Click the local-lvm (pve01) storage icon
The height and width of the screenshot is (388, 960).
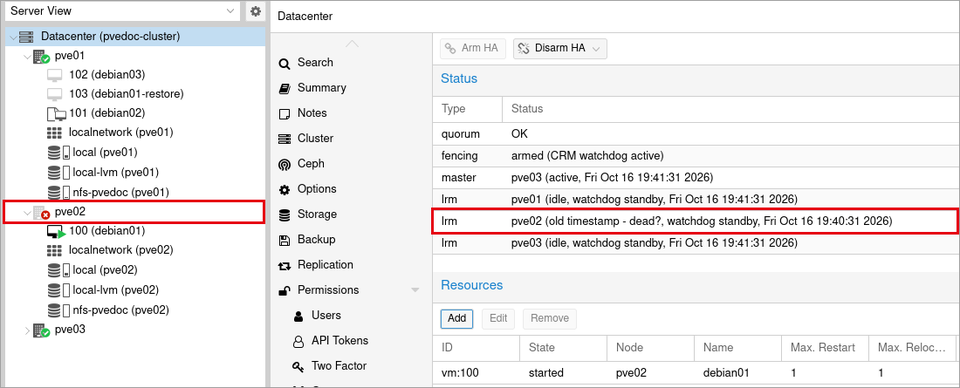tap(58, 173)
